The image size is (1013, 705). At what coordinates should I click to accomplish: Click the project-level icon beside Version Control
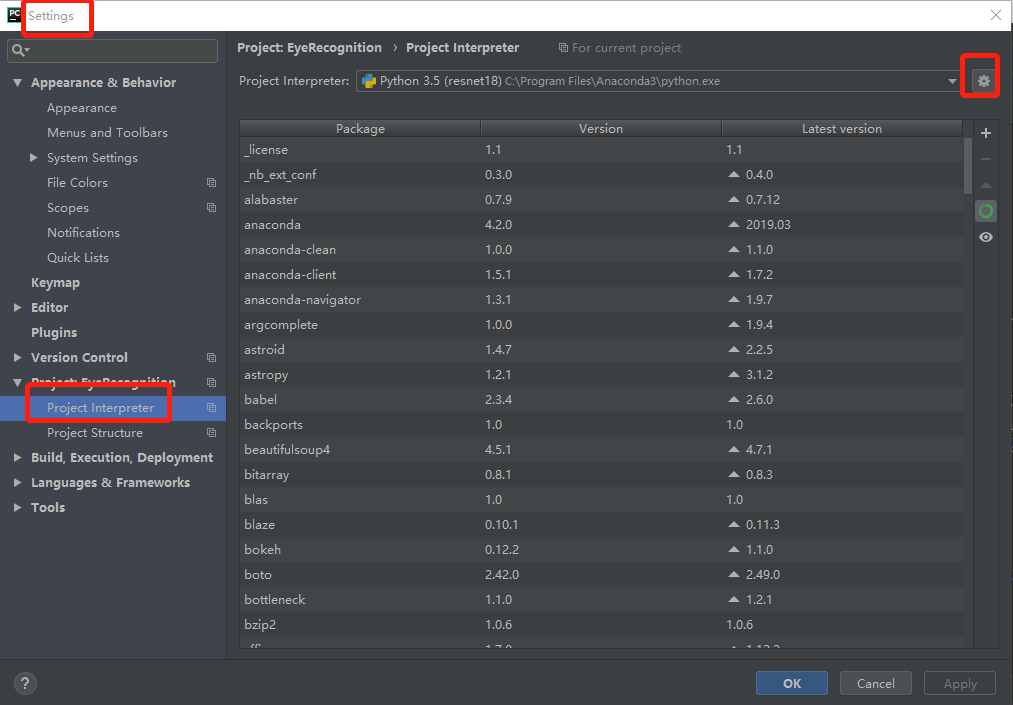(x=211, y=357)
